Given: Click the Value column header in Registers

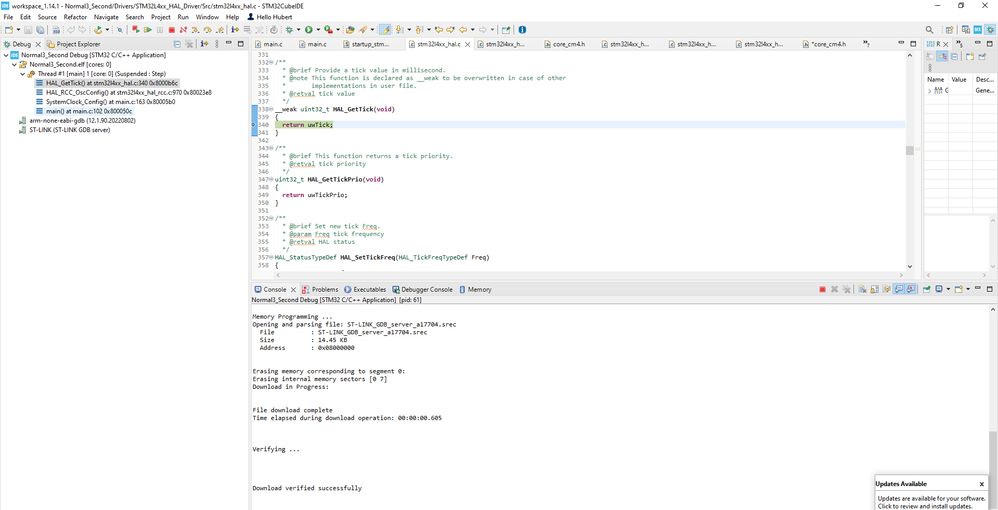Looking at the screenshot, I should [959, 80].
